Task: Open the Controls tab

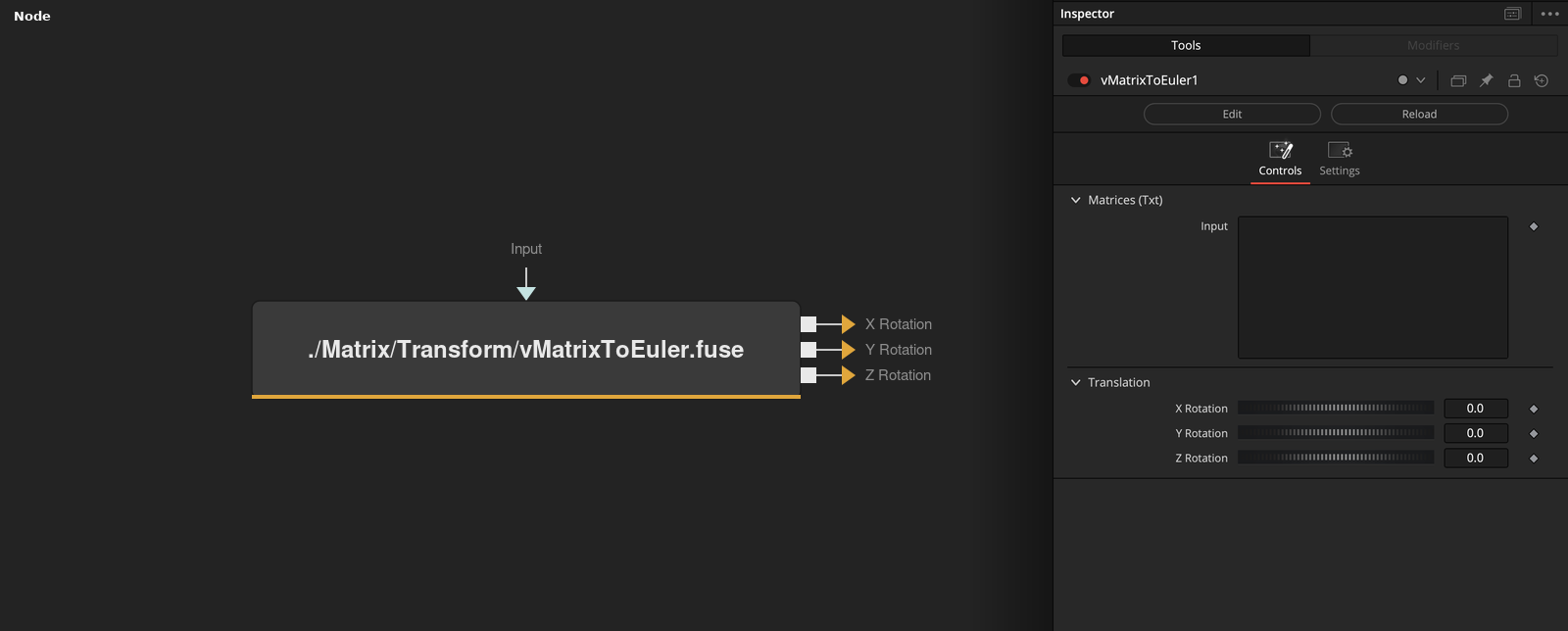Action: [1280, 160]
